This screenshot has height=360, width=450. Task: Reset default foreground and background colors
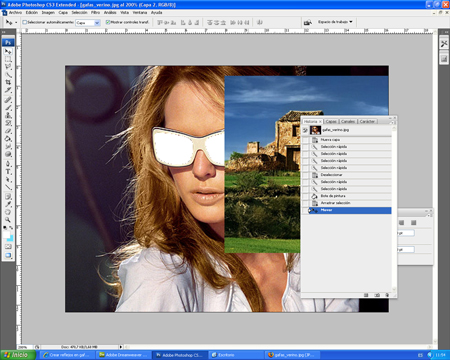5,227
